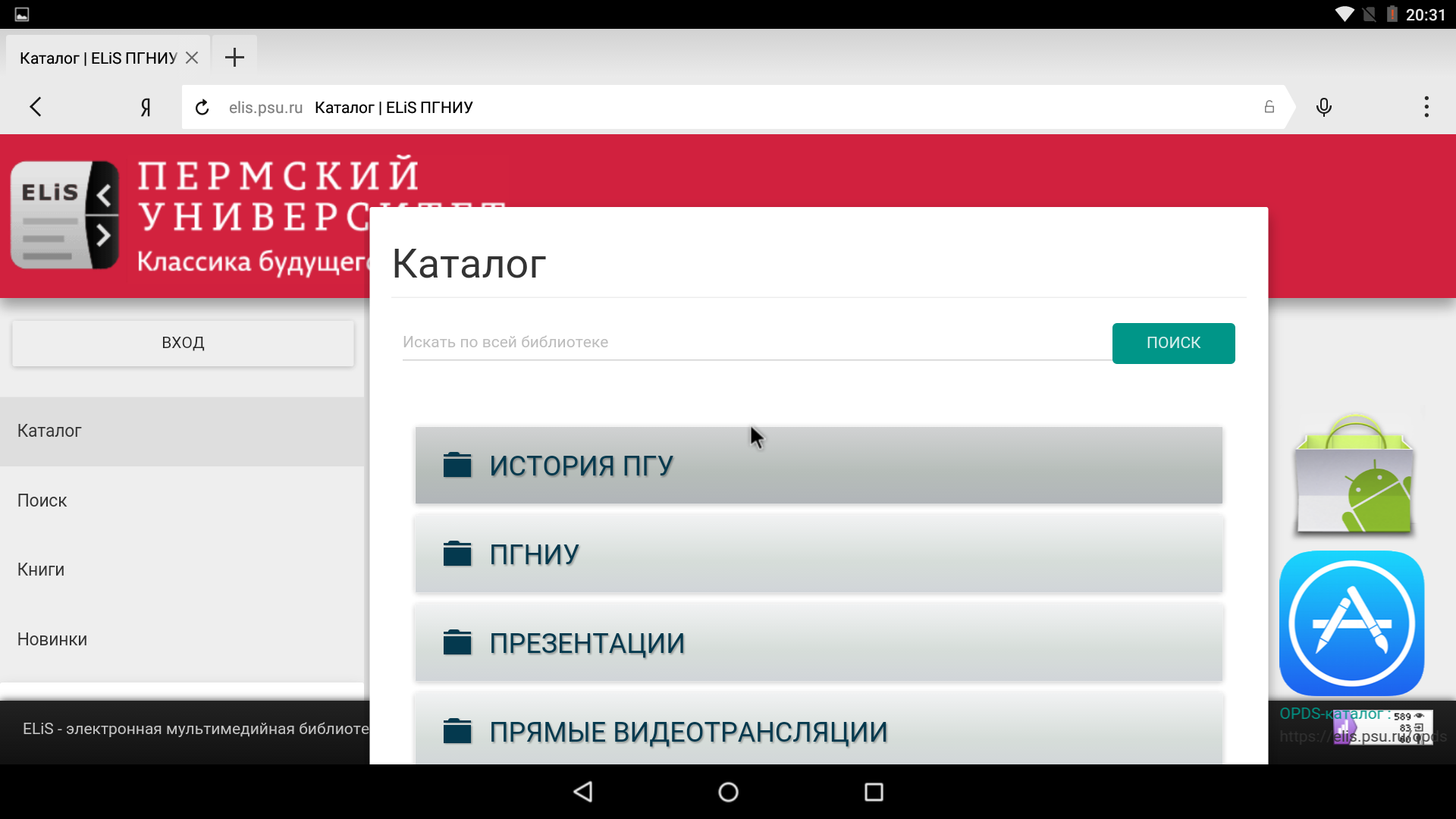Tap the Yandex icon left of the address bar
Viewport: 1456px width, 819px height.
coord(146,107)
